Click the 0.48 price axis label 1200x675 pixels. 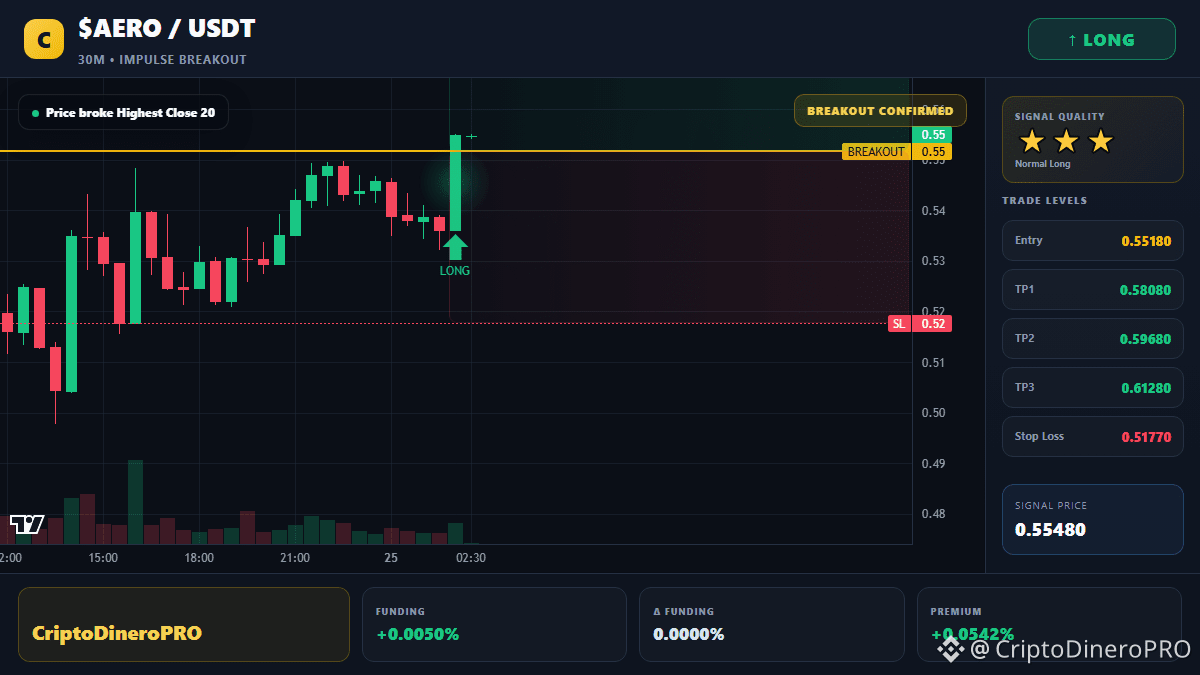click(933, 514)
